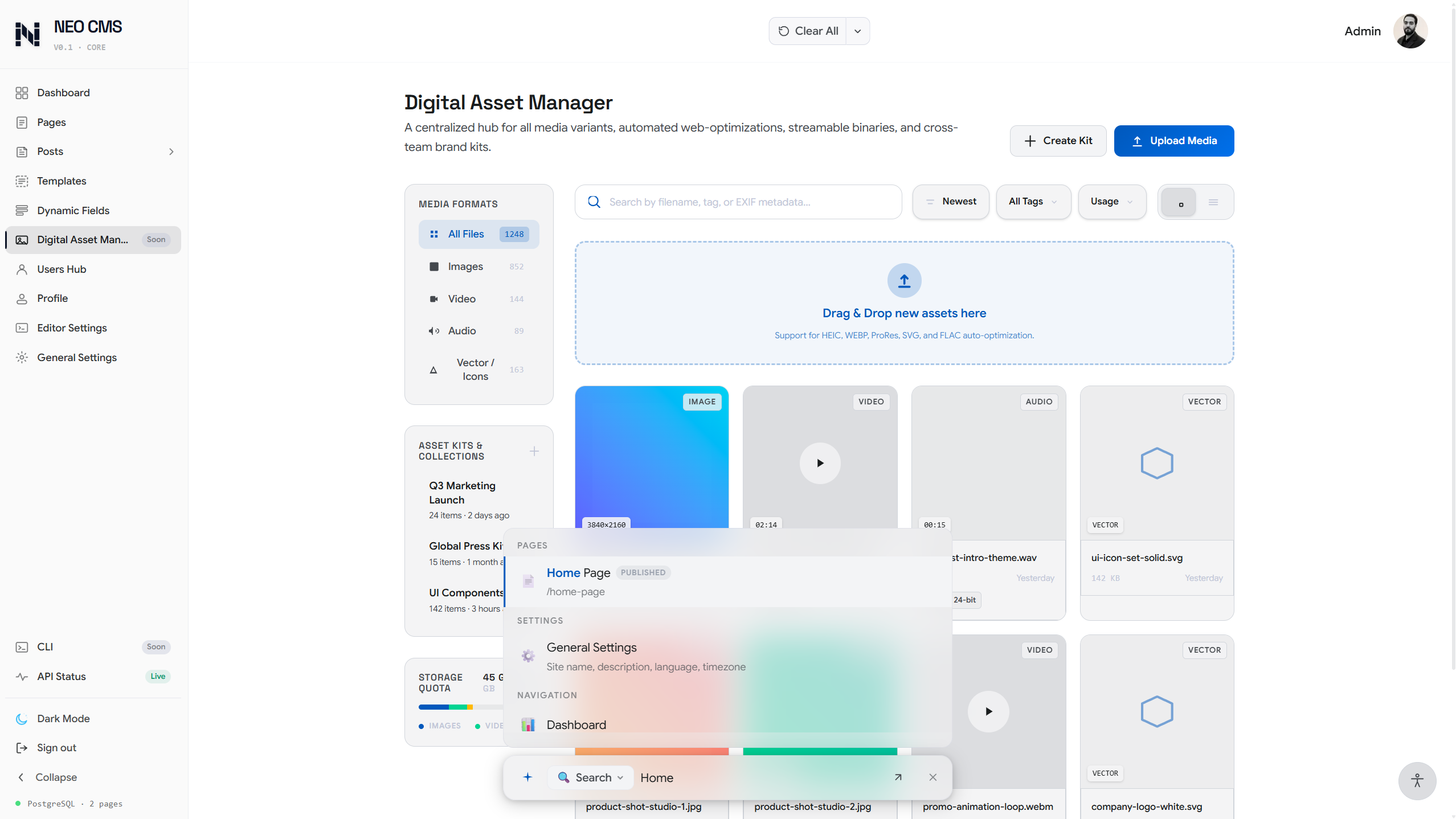Open search in expanded view arrow icon
This screenshot has width=1456, height=819.
pyautogui.click(x=898, y=777)
